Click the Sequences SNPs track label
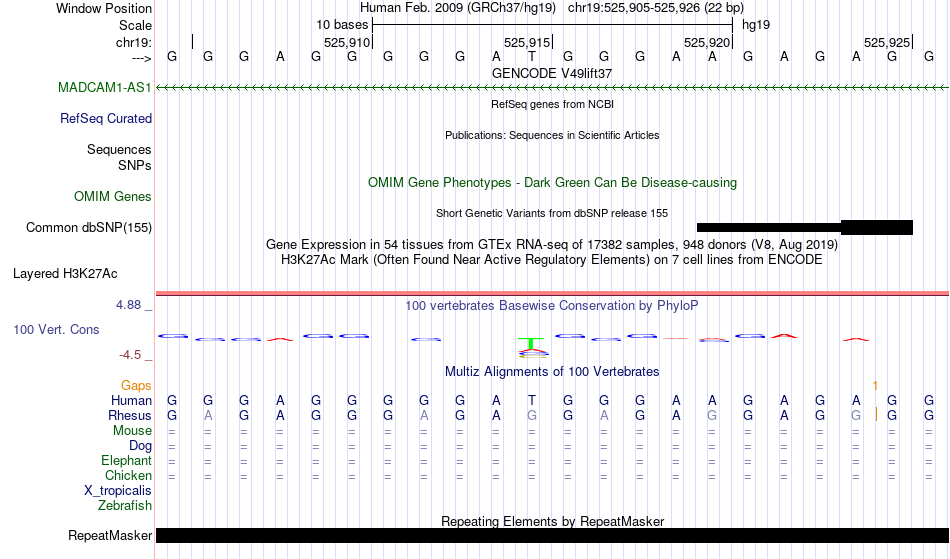The width and height of the screenshot is (950, 559). click(119, 157)
